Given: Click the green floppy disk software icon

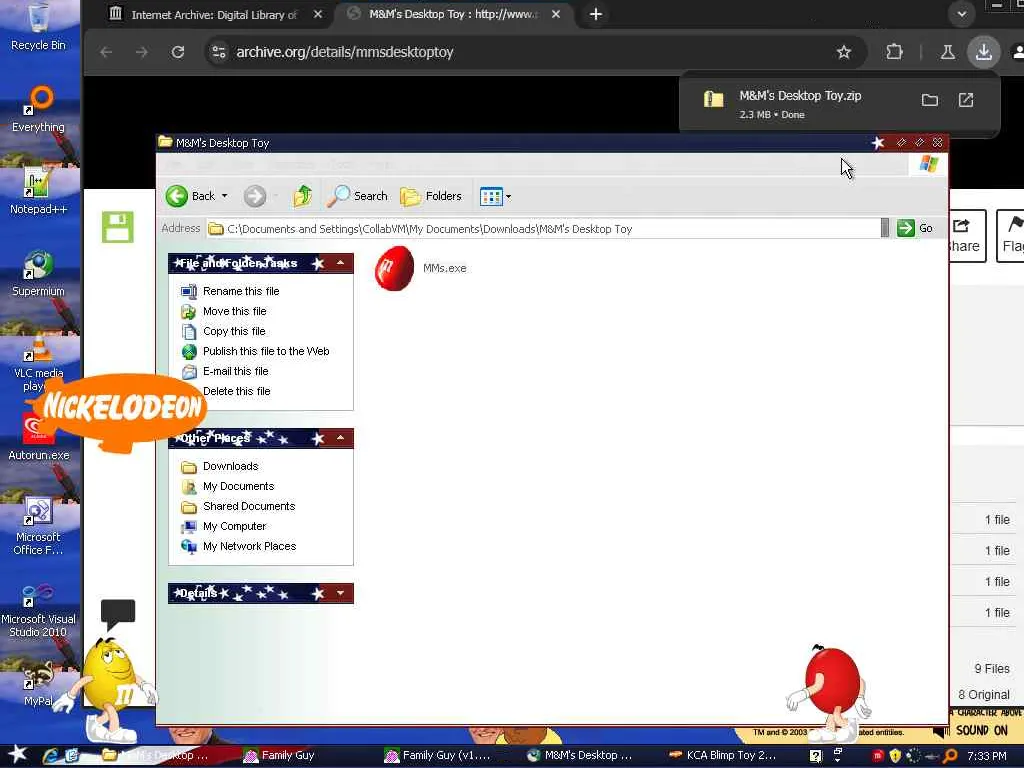Looking at the screenshot, I should (118, 227).
